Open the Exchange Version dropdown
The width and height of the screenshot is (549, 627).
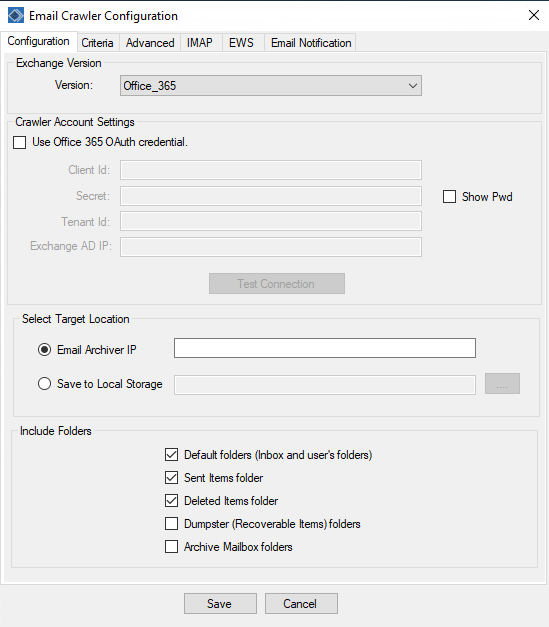(271, 86)
